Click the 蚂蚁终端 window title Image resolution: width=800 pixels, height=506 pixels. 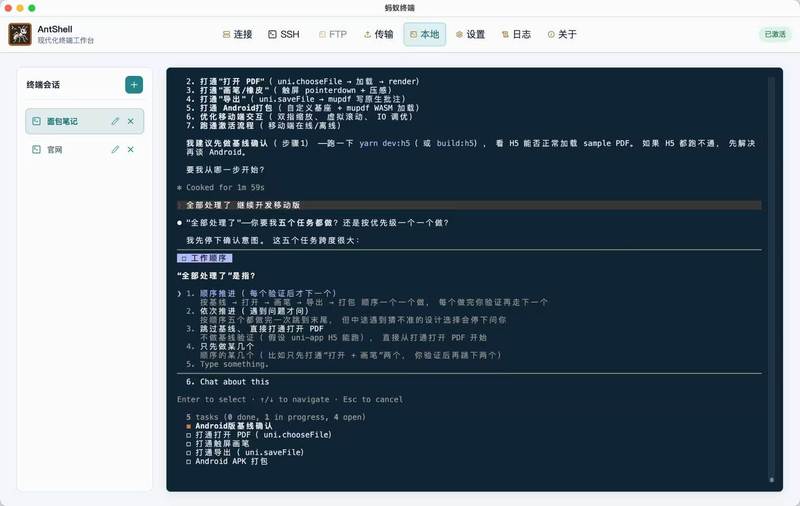tap(399, 8)
